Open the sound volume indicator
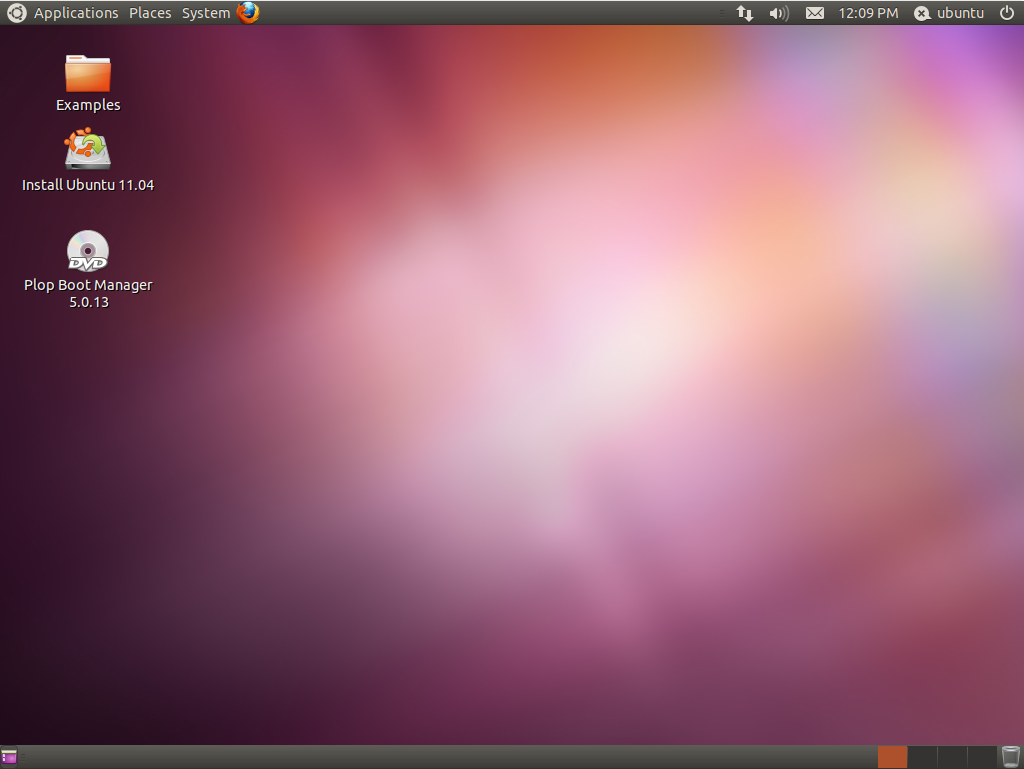1024x769 pixels. pyautogui.click(x=779, y=13)
